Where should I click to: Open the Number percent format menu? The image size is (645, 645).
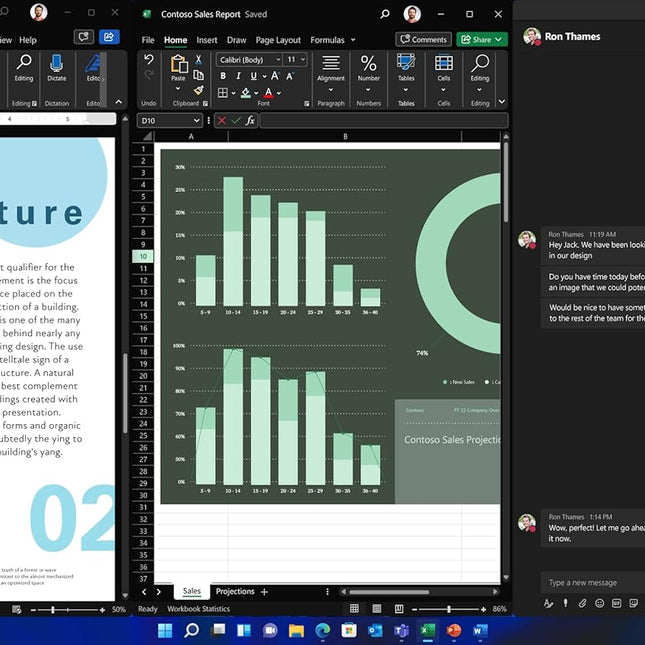pos(368,74)
